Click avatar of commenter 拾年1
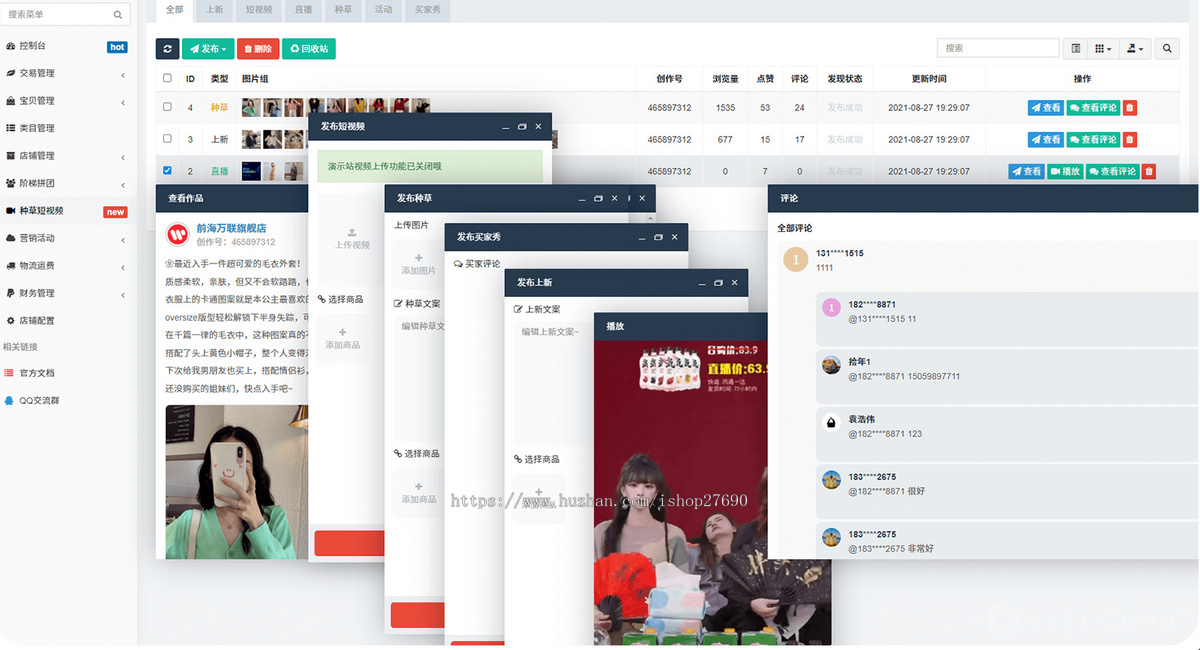 pyautogui.click(x=831, y=365)
